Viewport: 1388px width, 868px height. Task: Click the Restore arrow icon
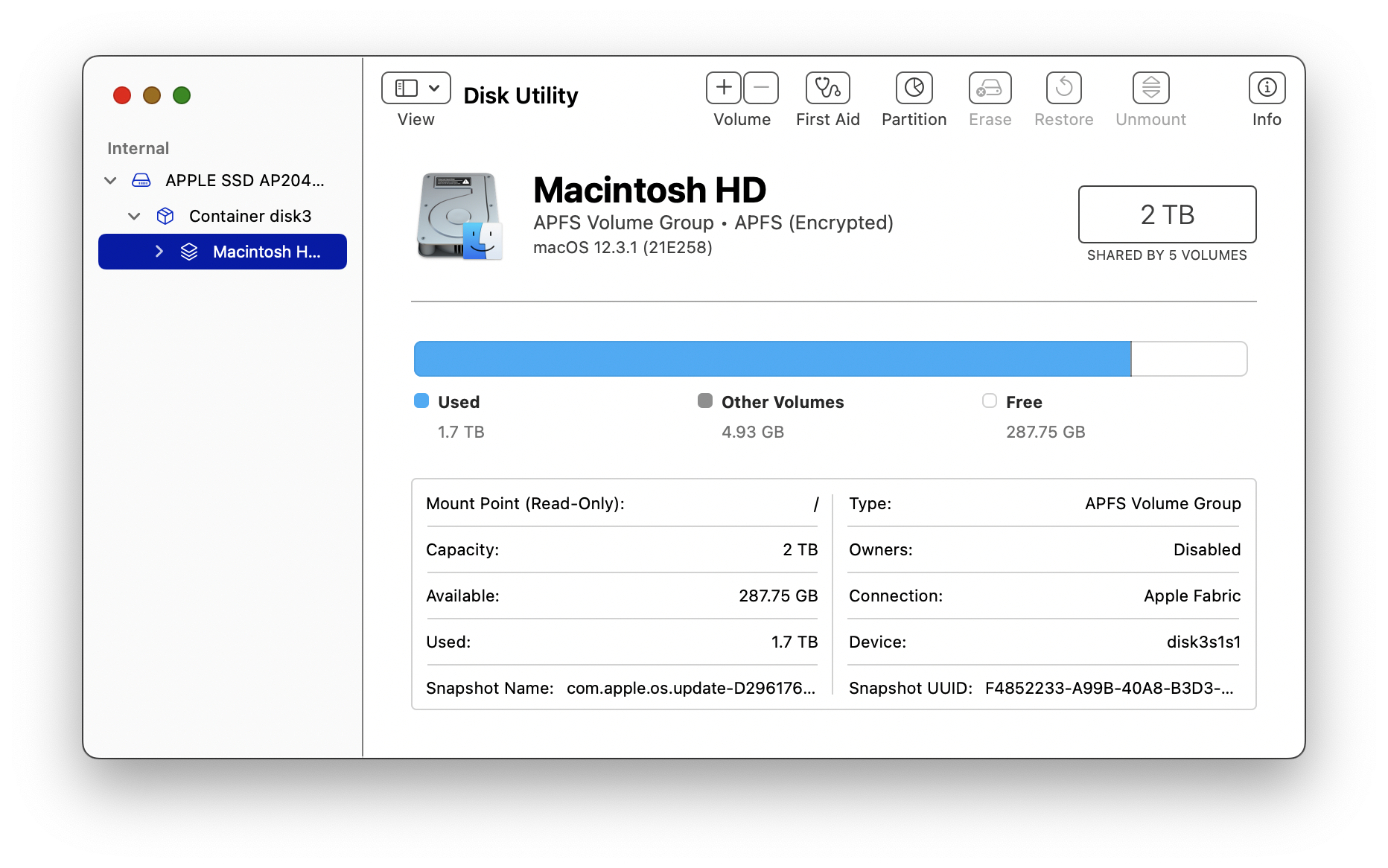click(1064, 88)
